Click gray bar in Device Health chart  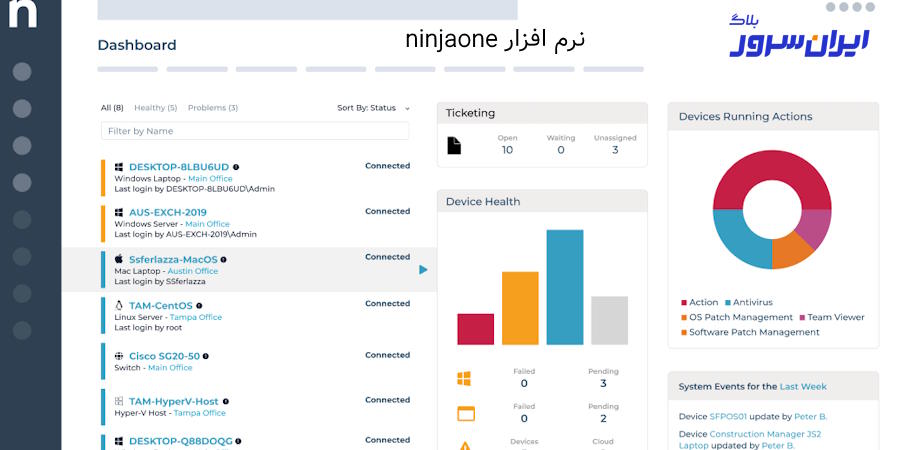pyautogui.click(x=610, y=320)
